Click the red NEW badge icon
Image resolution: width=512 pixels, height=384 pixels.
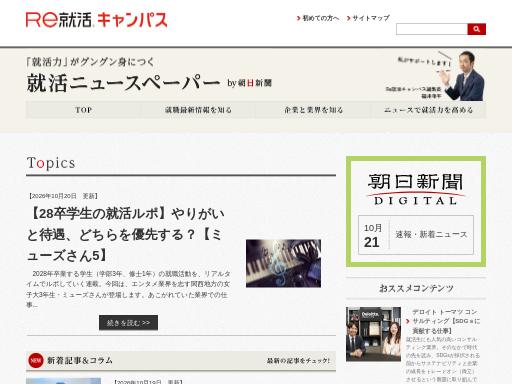[36, 361]
